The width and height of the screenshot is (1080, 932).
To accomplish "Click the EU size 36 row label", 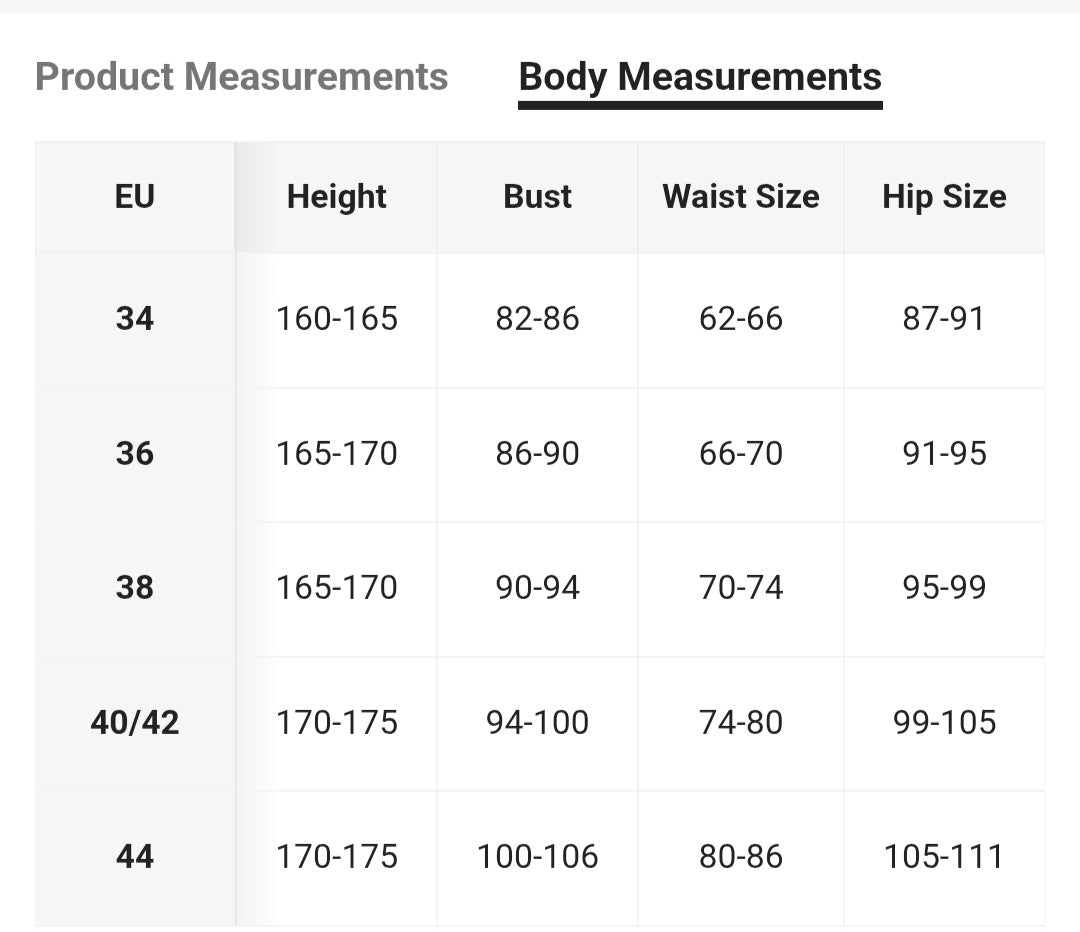I will pyautogui.click(x=135, y=454).
